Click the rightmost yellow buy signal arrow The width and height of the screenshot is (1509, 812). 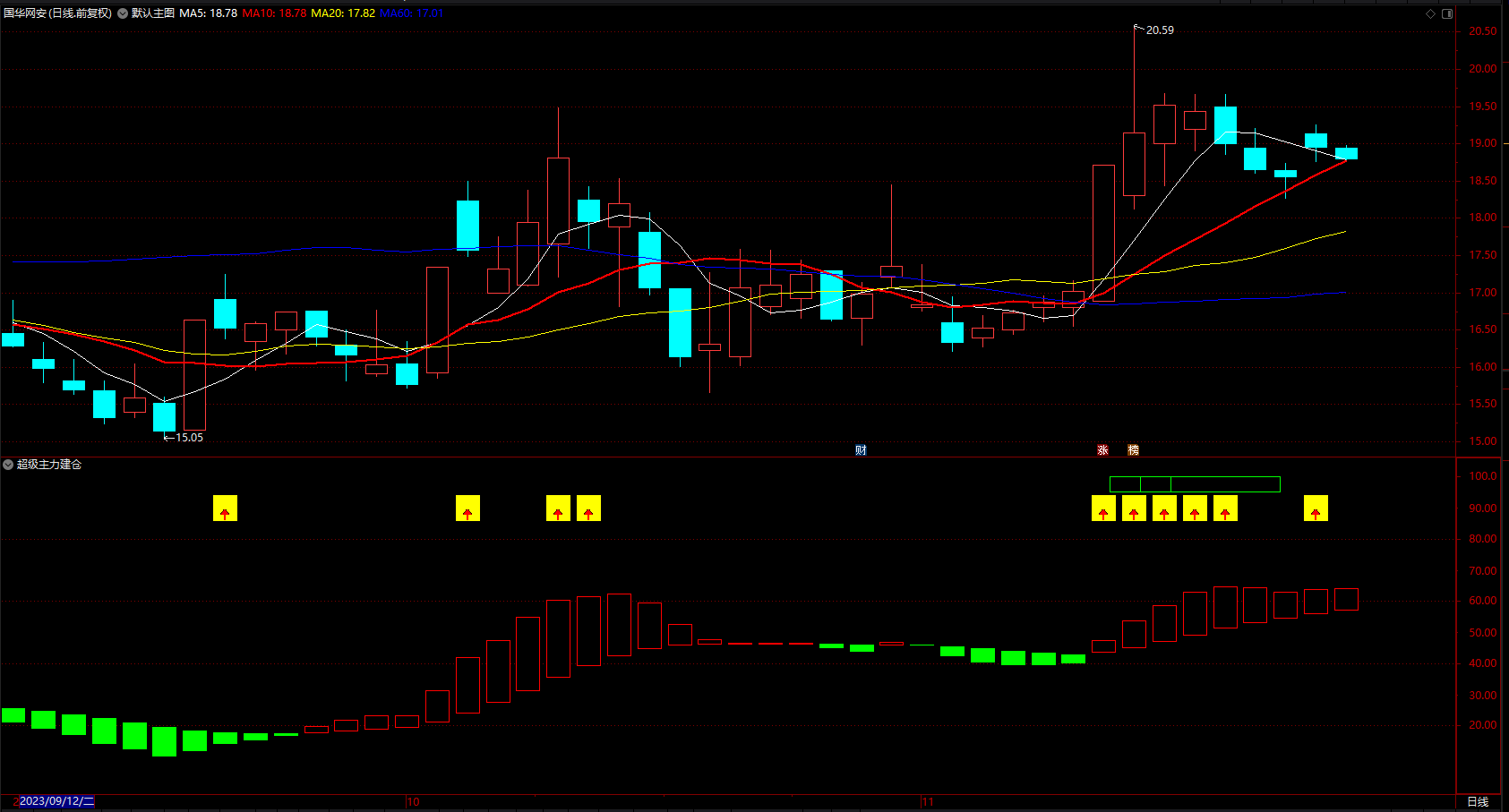(1316, 509)
